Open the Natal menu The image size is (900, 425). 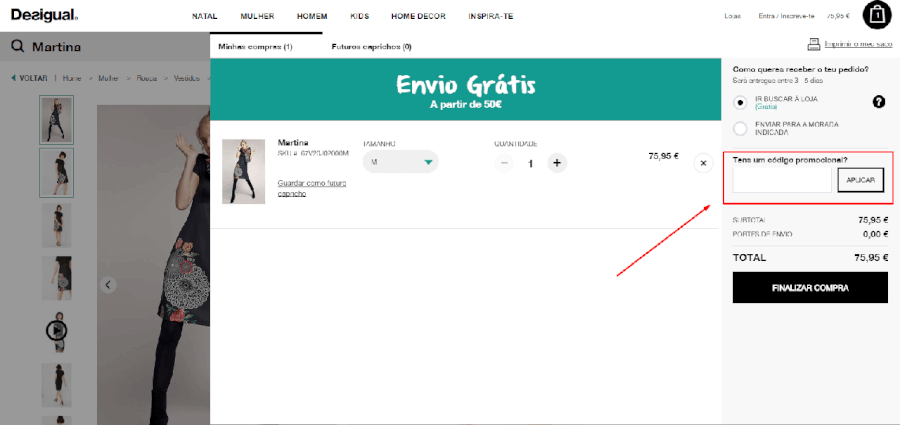click(x=204, y=16)
